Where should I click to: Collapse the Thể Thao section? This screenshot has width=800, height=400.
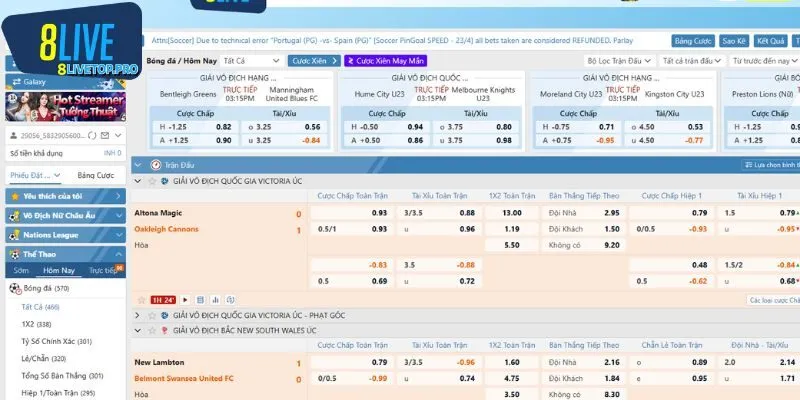click(x=119, y=254)
